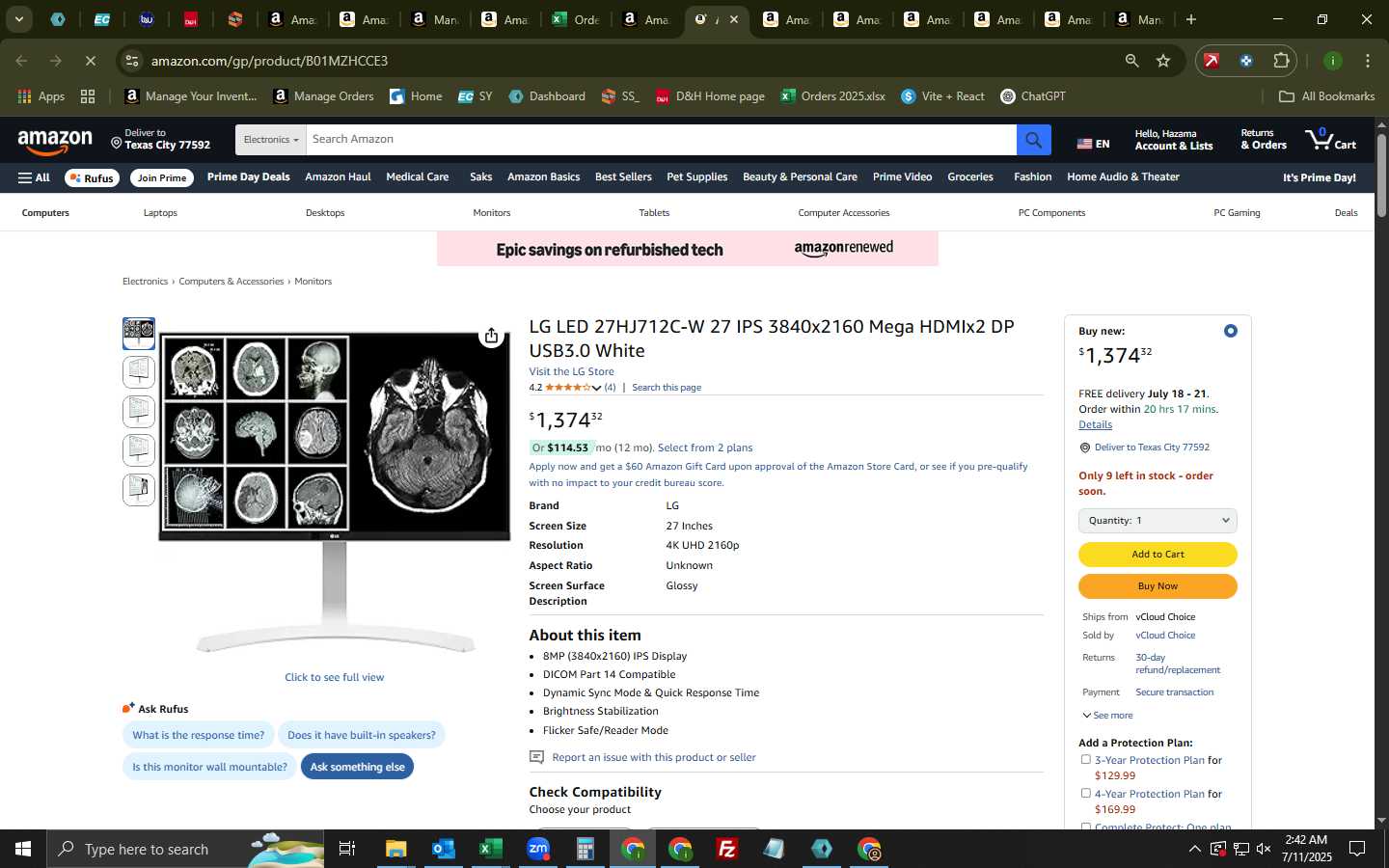Image resolution: width=1389 pixels, height=868 pixels.
Task: Open EN language selector
Action: click(x=1093, y=144)
